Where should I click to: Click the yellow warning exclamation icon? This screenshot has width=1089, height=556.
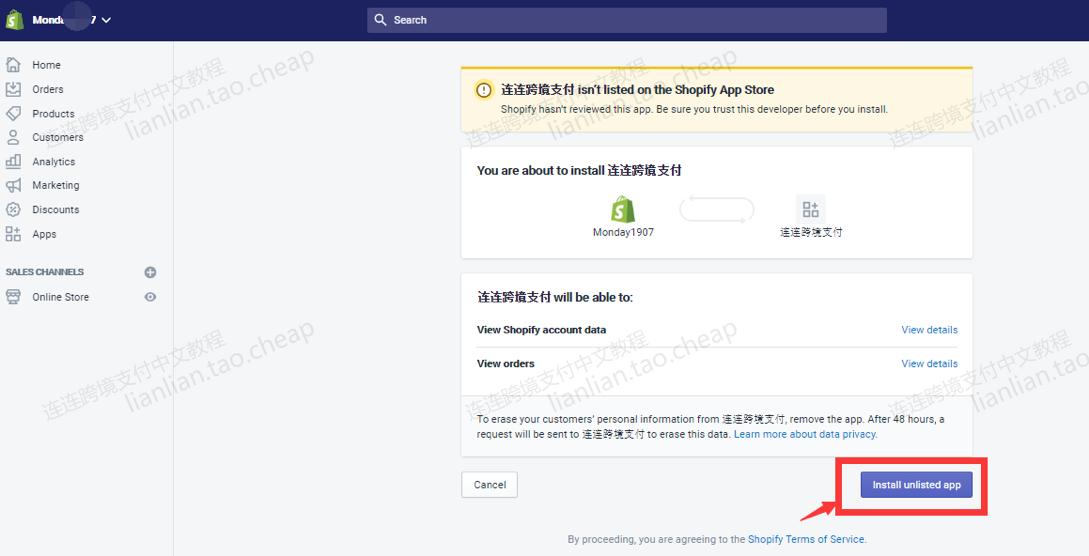point(483,90)
